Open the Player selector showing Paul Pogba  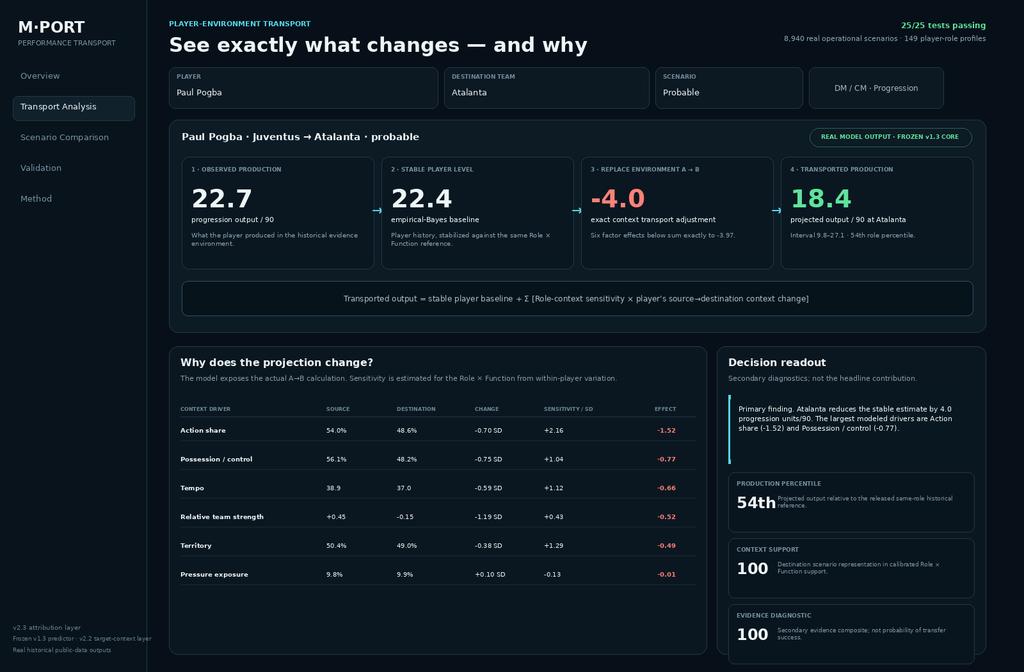click(304, 88)
